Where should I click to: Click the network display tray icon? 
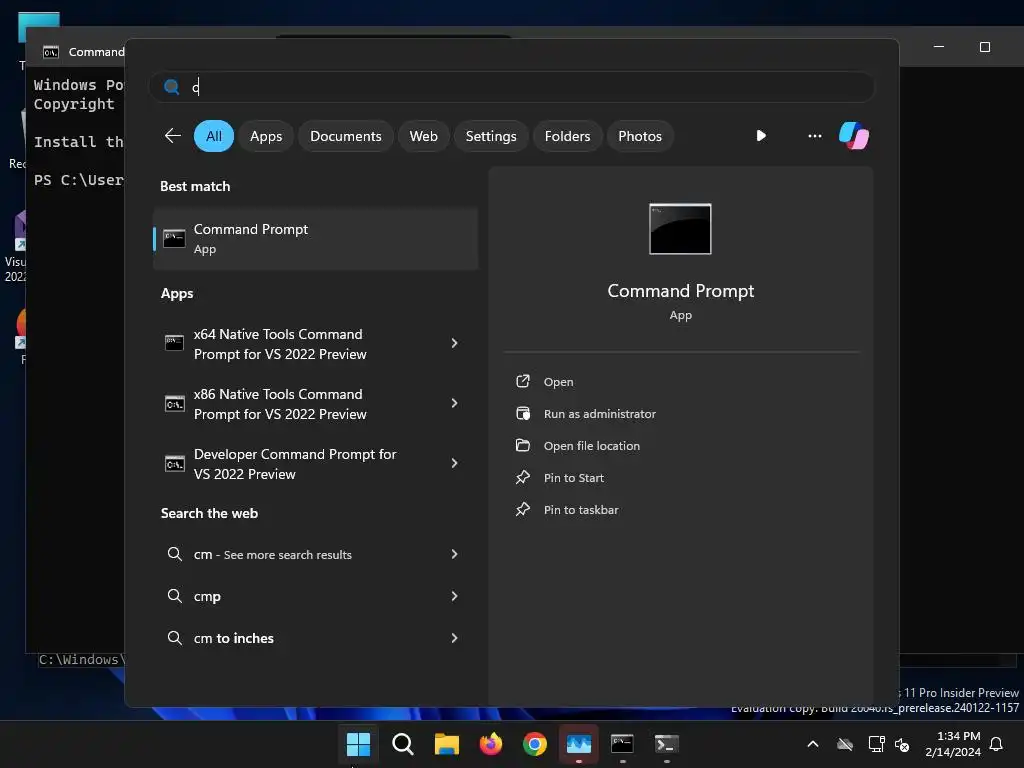[x=876, y=744]
